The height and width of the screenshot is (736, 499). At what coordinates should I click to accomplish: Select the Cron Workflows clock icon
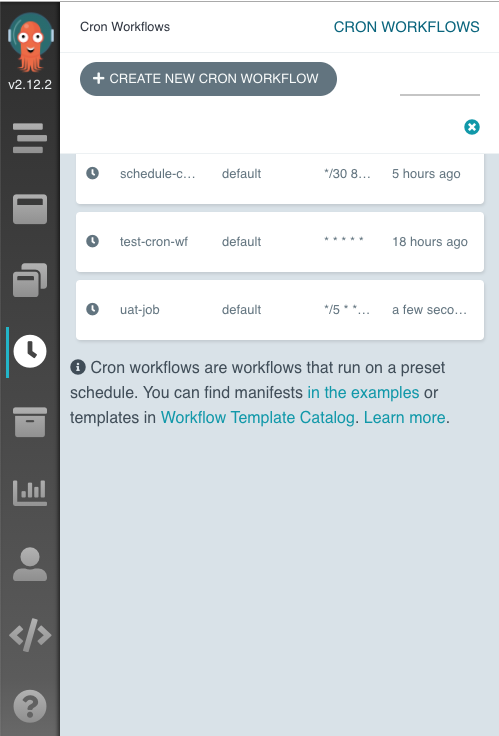coord(30,351)
